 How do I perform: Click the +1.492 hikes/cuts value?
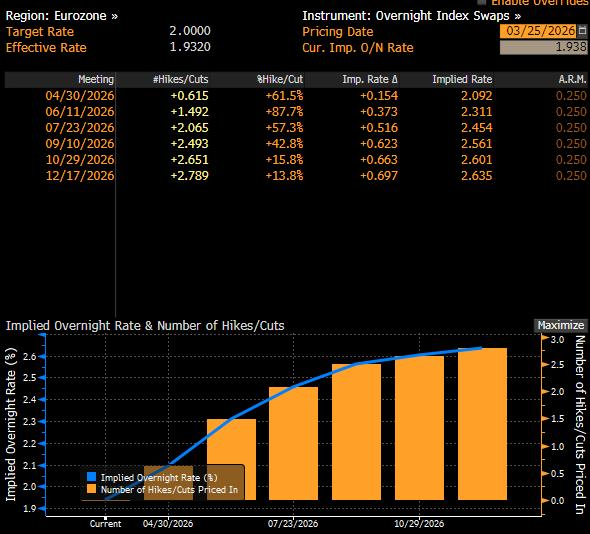click(189, 111)
